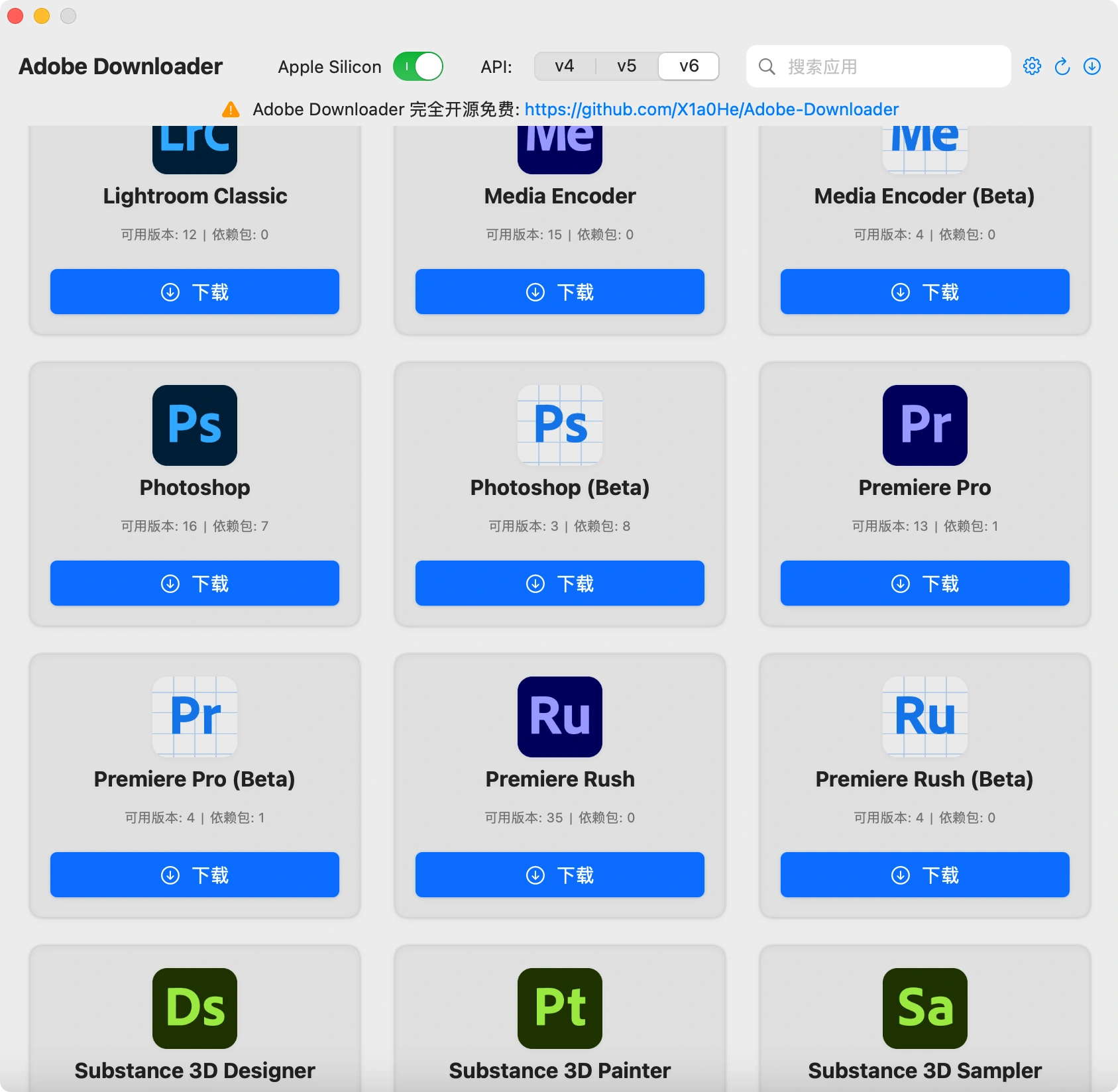Download Premiere Rush

pyautogui.click(x=560, y=875)
